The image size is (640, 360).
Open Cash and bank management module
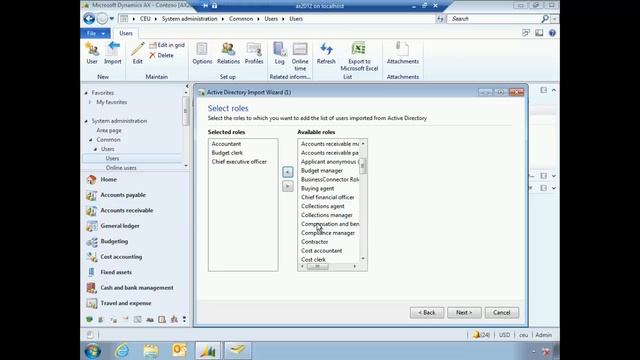pos(137,288)
